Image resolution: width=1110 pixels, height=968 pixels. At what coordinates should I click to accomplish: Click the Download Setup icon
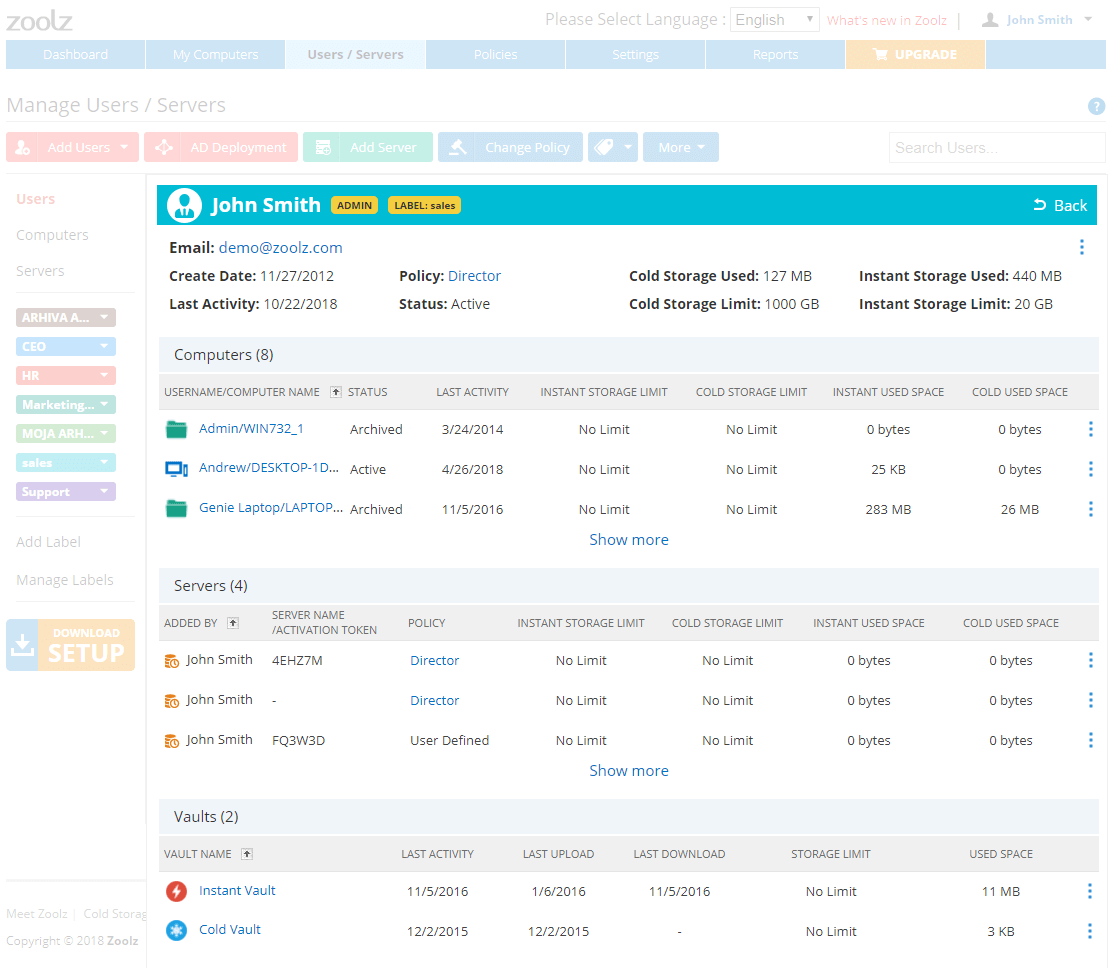22,645
